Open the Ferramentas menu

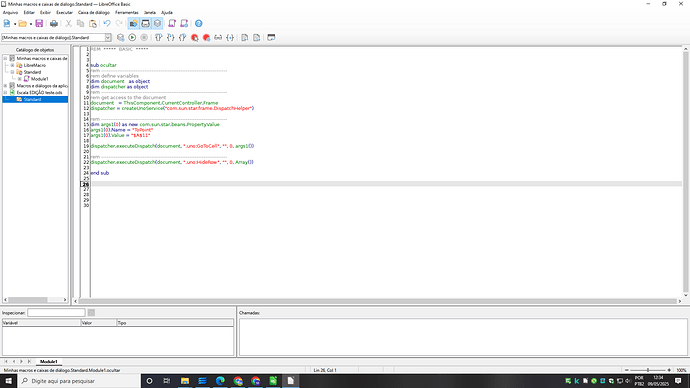click(127, 12)
